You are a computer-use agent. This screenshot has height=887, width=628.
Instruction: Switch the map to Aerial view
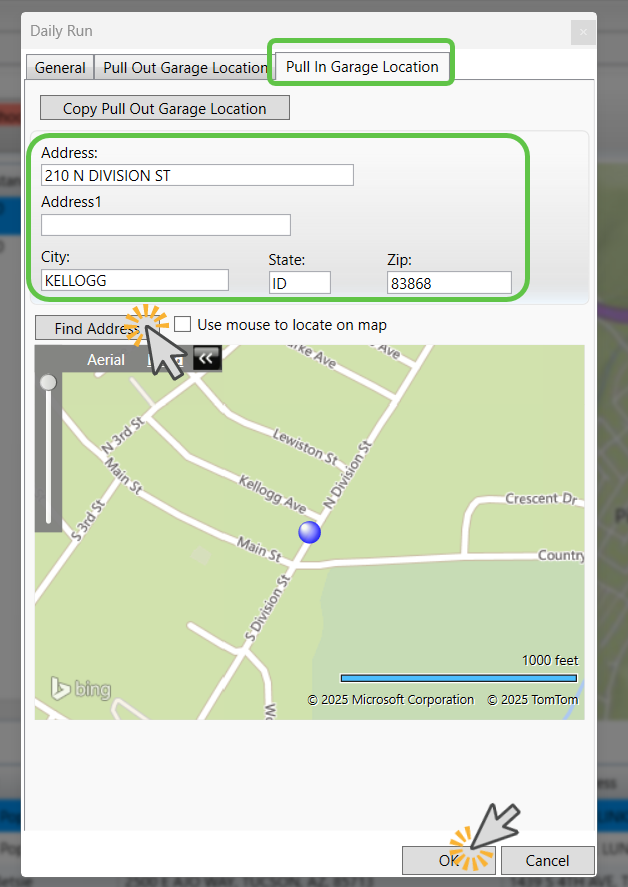coord(106,359)
